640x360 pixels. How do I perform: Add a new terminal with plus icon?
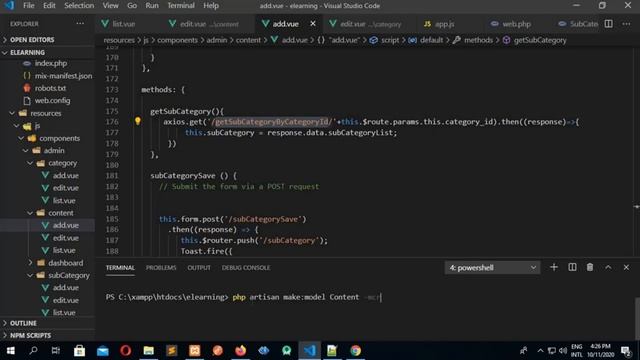[554, 267]
